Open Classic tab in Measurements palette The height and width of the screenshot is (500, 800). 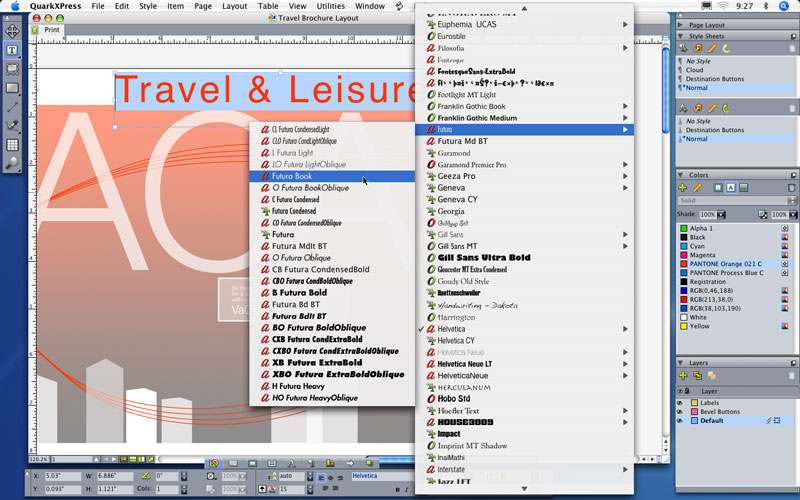(x=214, y=463)
